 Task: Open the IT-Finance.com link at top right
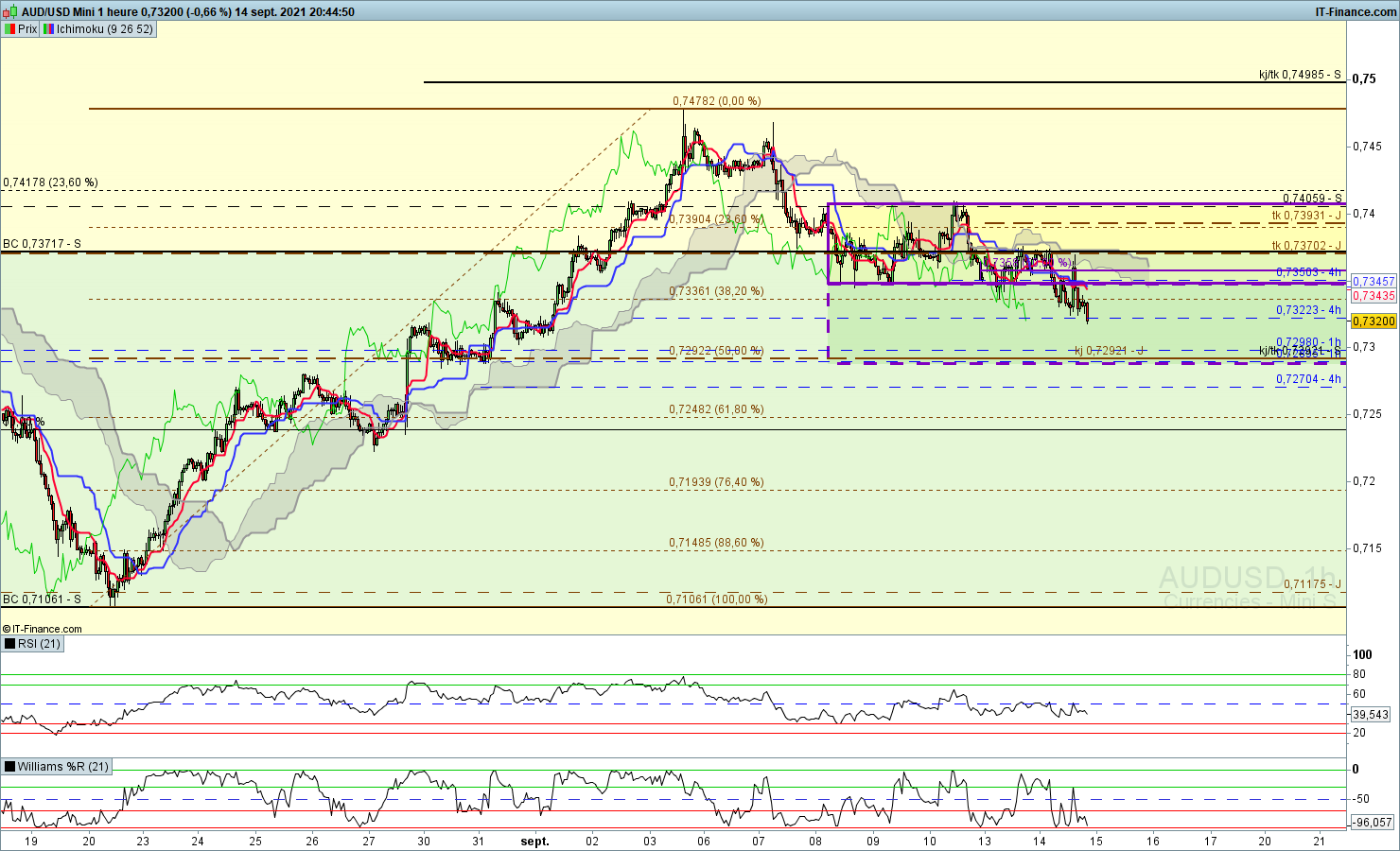(1356, 12)
